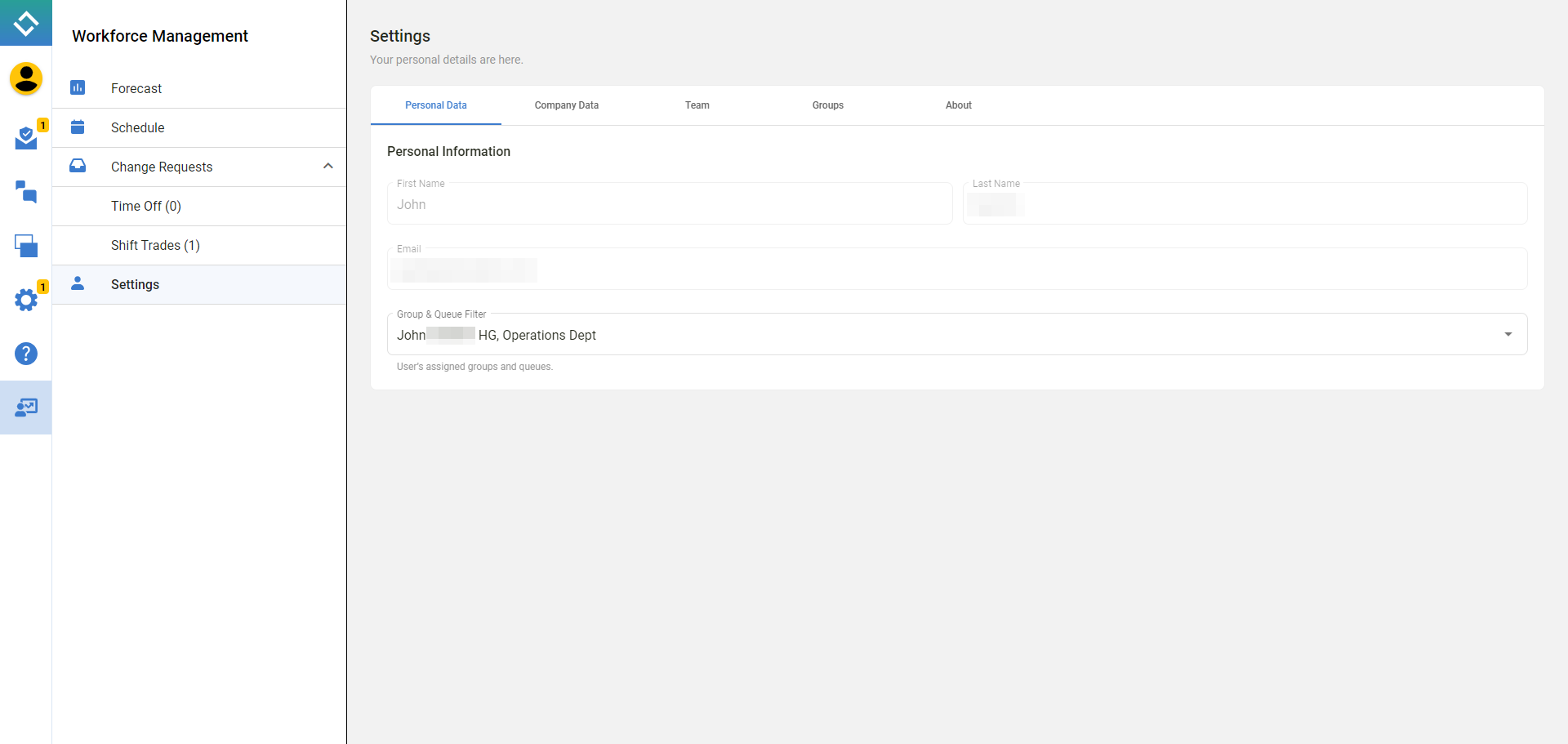
Task: Switch to the About tab
Action: click(x=959, y=105)
